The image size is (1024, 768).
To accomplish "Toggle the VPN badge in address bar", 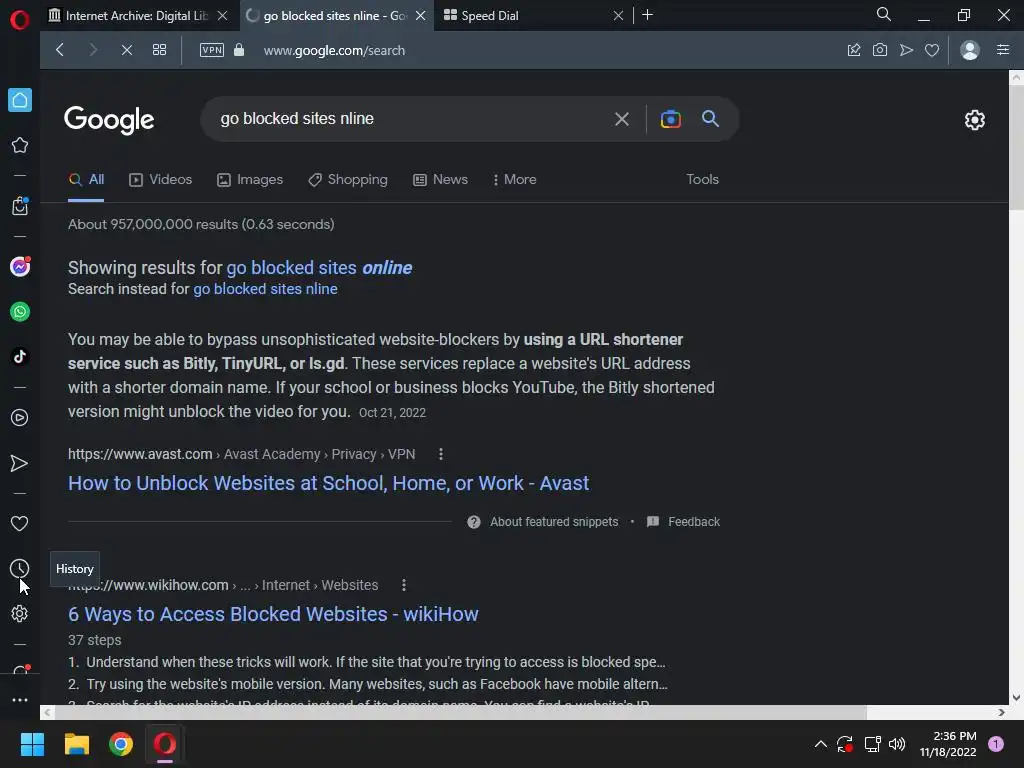I will pos(212,50).
